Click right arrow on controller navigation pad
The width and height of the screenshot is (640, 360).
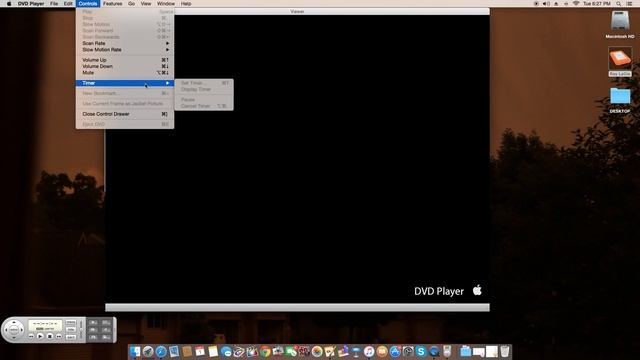[22, 330]
